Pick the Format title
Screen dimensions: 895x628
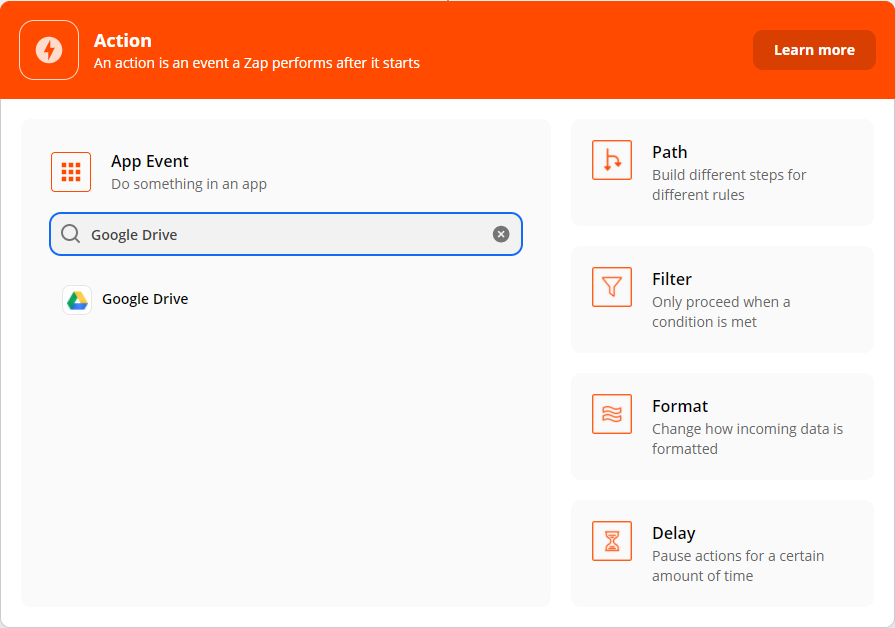(x=680, y=406)
